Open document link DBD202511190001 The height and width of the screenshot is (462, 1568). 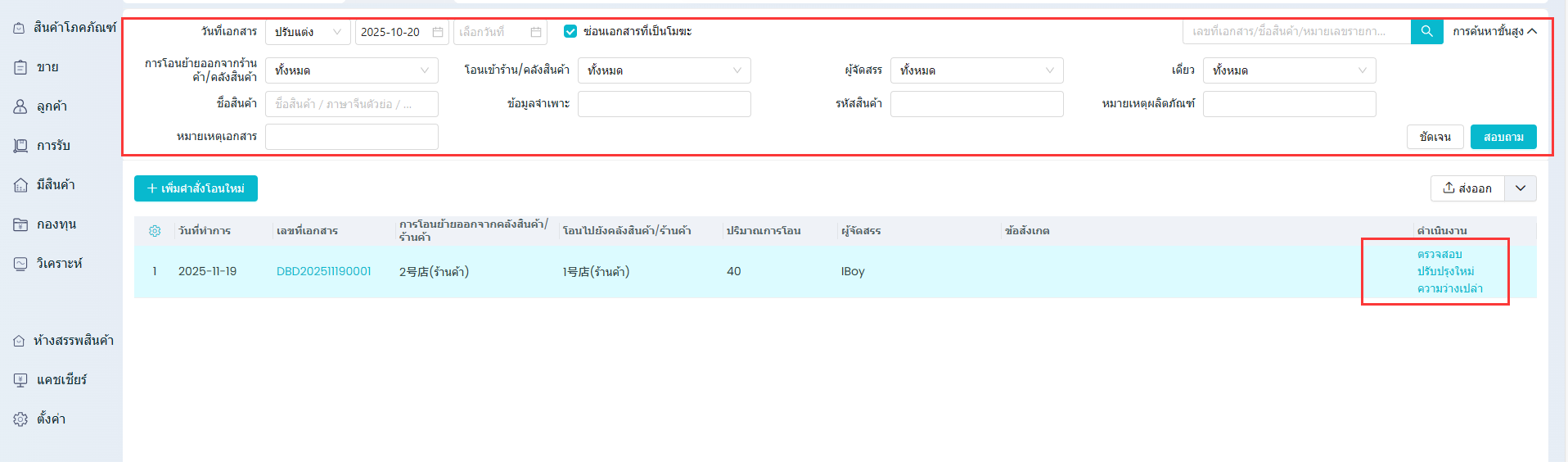click(x=323, y=271)
